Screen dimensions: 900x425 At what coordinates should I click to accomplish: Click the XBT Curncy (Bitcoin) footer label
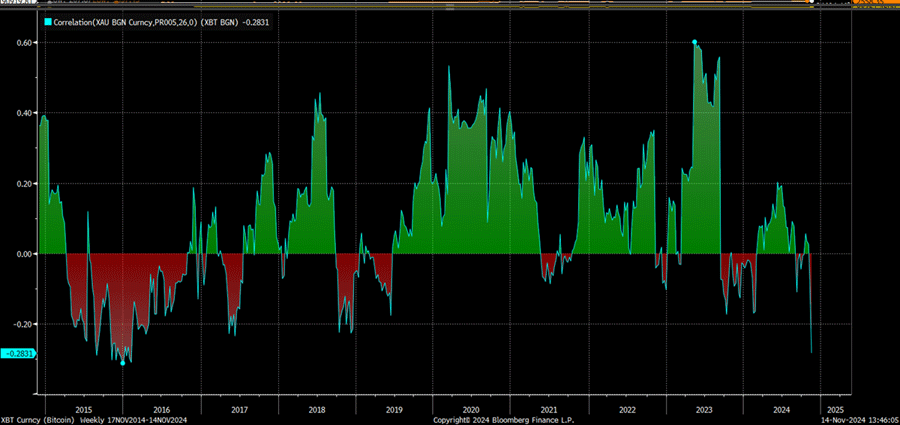pyautogui.click(x=37, y=420)
